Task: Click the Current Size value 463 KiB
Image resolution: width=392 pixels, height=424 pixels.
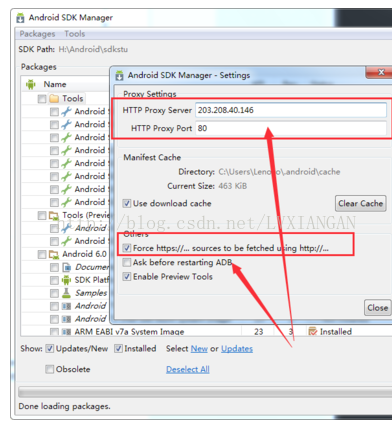Action: [233, 186]
